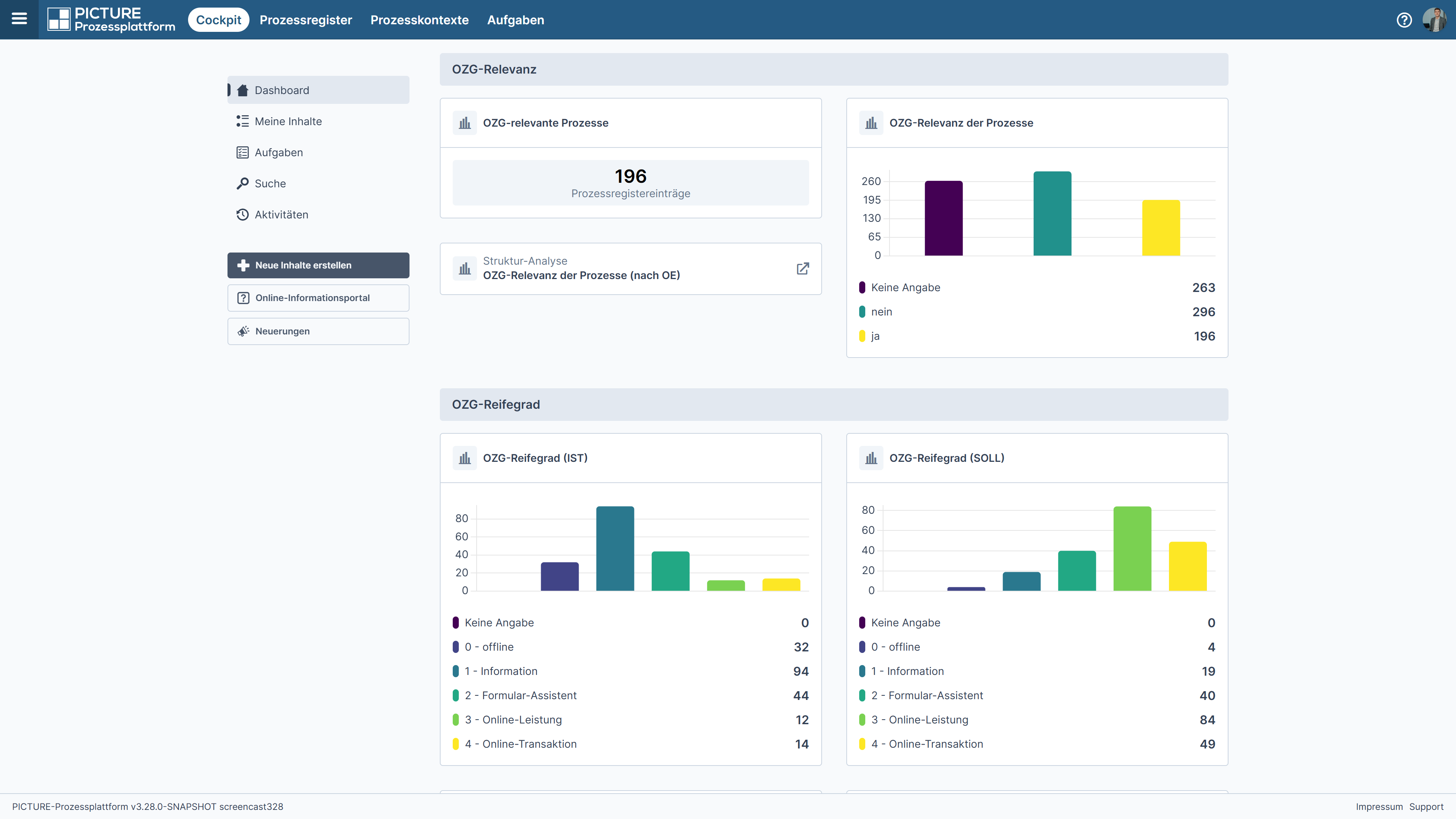
Task: Open external link icon for Struktur-Analyse
Action: pyautogui.click(x=803, y=268)
